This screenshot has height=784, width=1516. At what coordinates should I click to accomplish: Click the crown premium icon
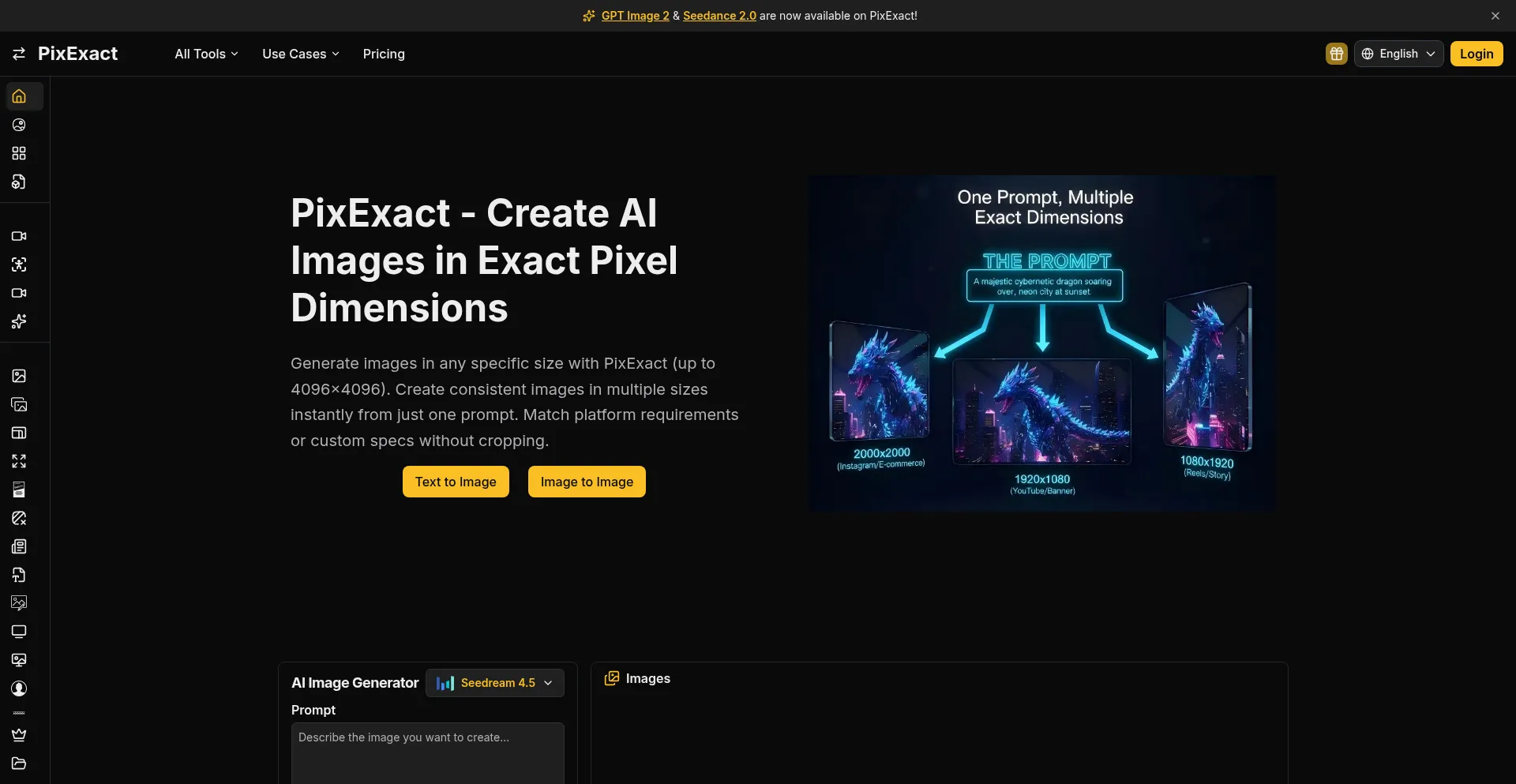(x=19, y=735)
